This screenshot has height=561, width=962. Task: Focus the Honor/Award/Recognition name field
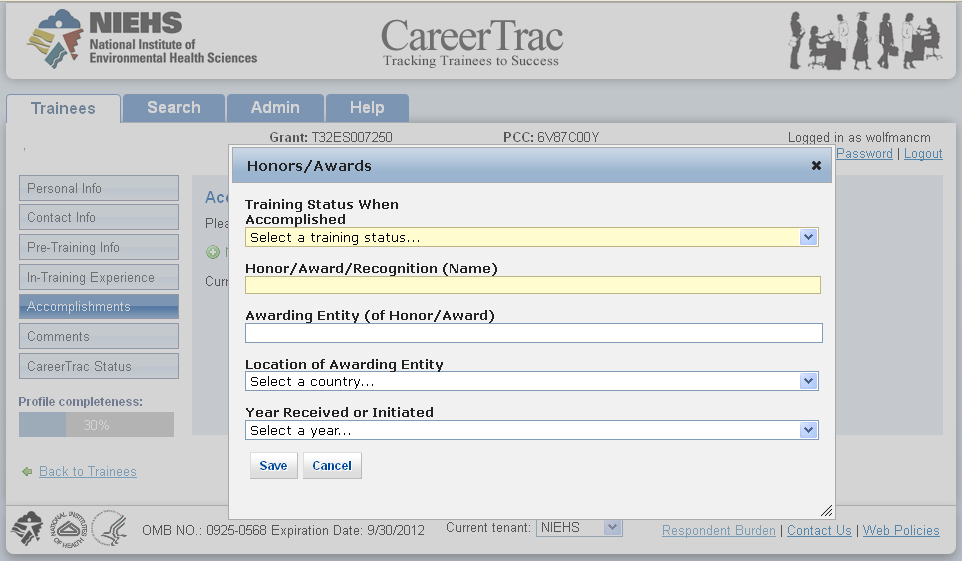(533, 285)
